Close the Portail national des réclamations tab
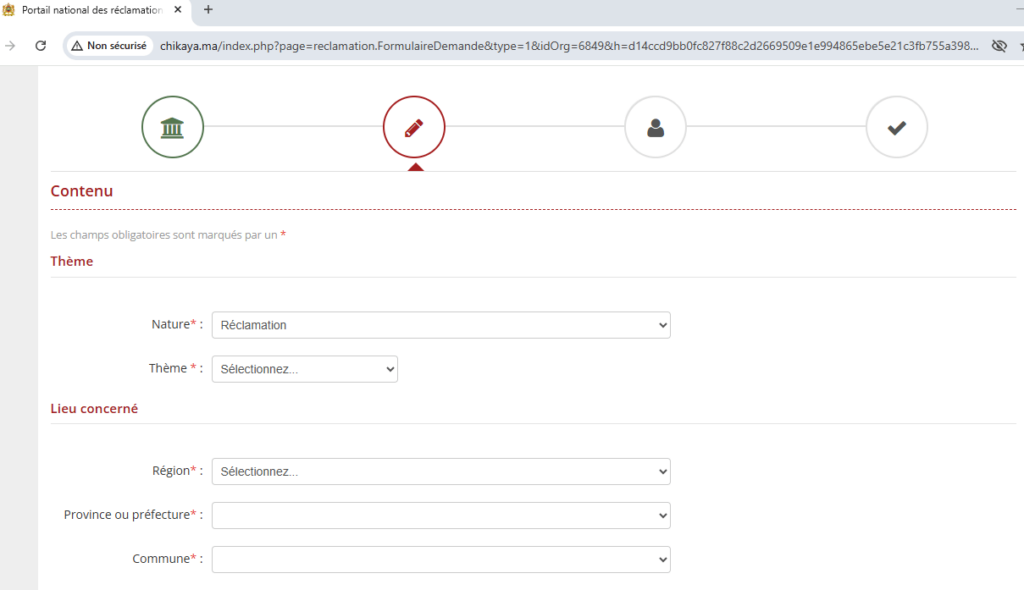Viewport: 1024px width, 590px height. click(180, 9)
